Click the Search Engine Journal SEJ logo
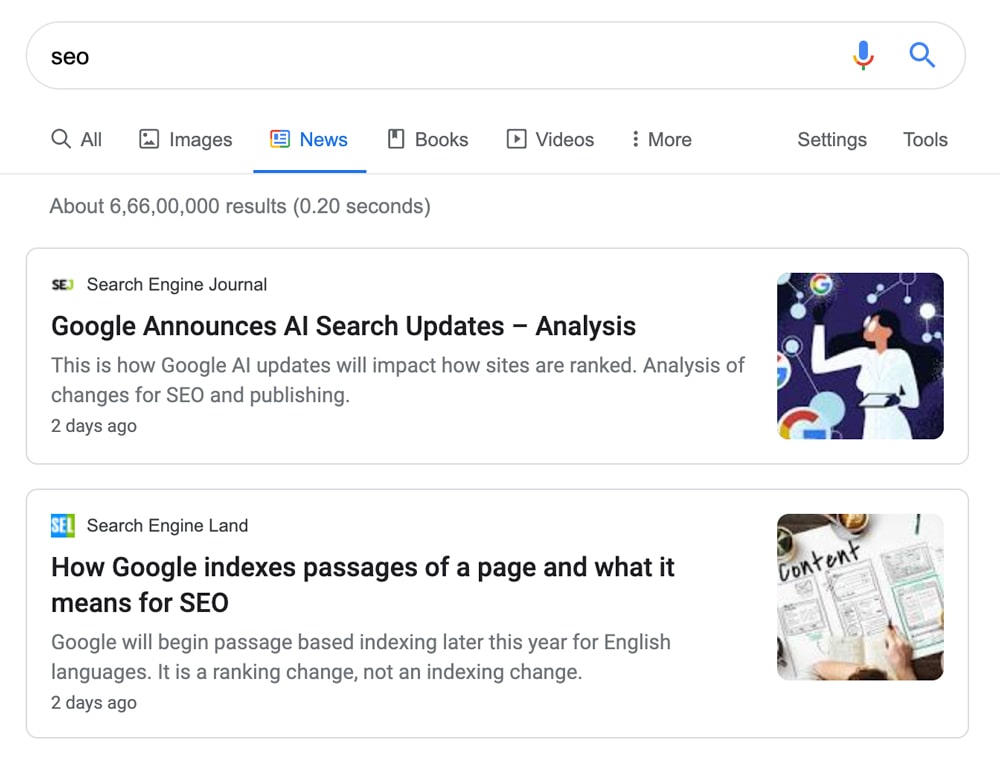Viewport: 1000px width, 759px height. (x=62, y=284)
